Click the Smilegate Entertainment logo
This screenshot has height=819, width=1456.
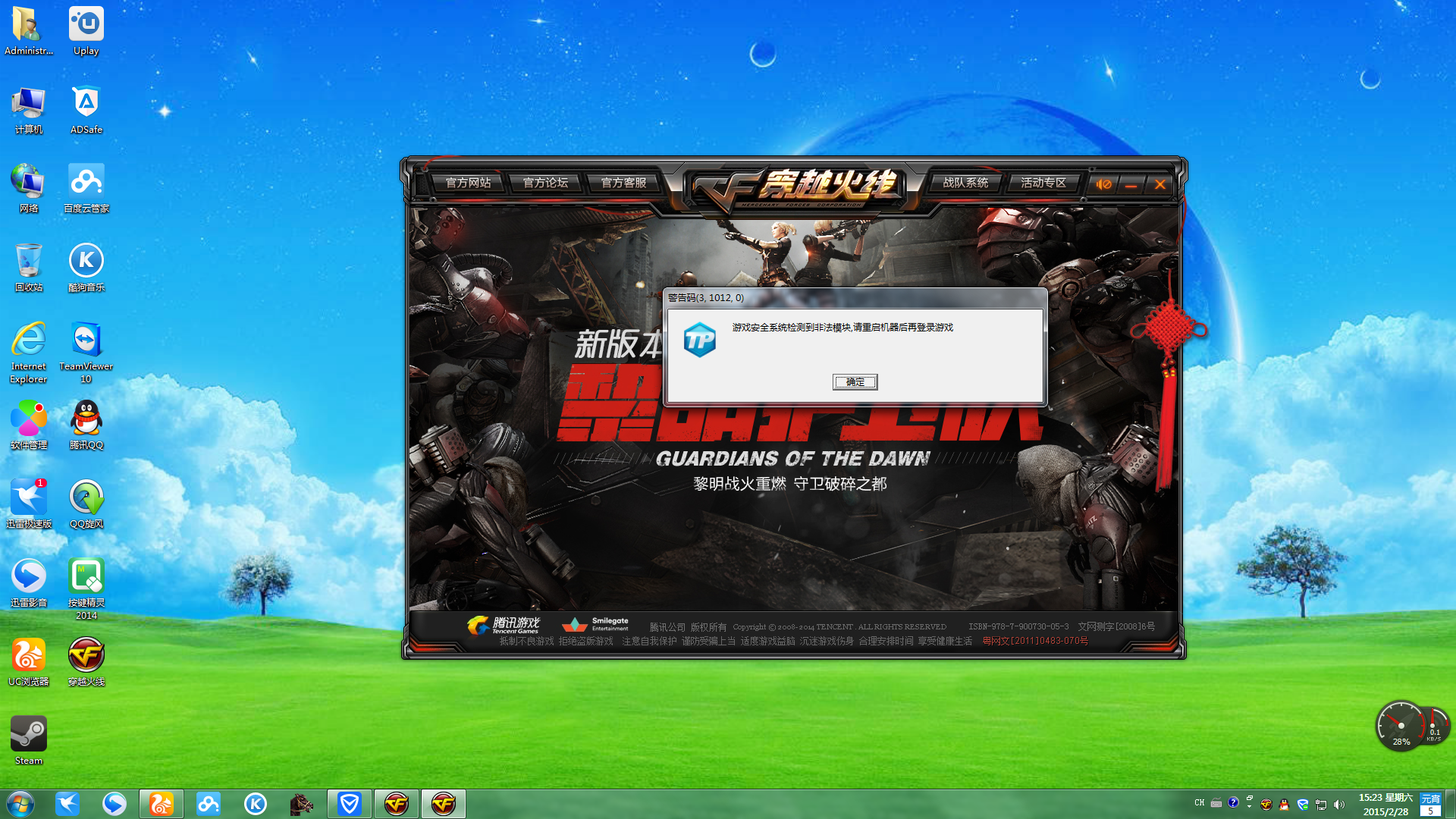point(595,625)
